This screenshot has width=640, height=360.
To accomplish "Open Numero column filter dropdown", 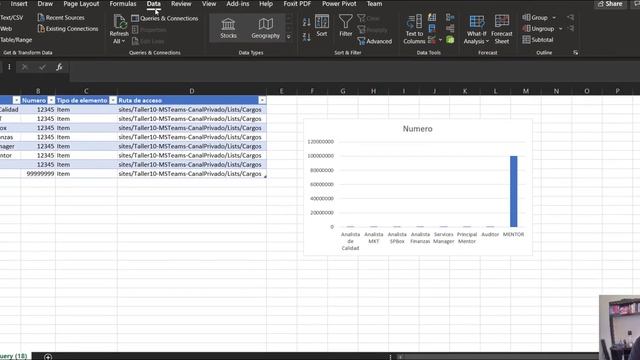I will point(51,100).
